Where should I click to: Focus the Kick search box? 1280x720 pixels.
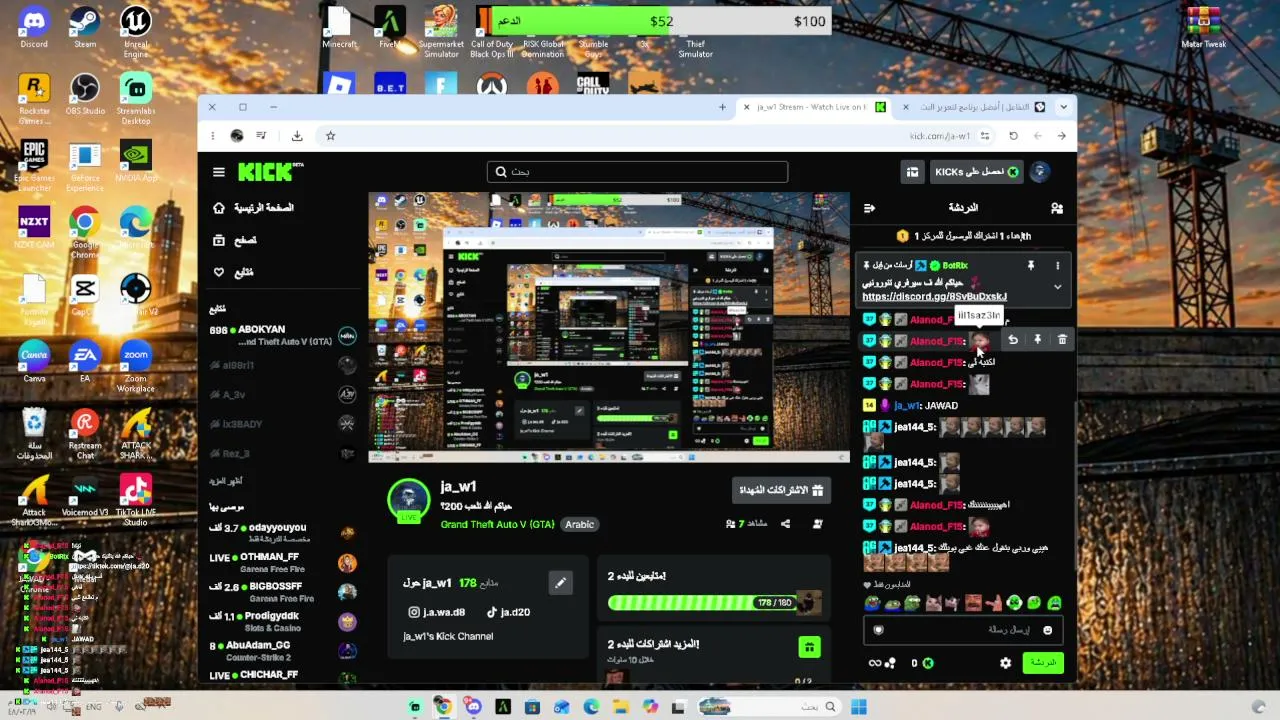click(x=638, y=172)
